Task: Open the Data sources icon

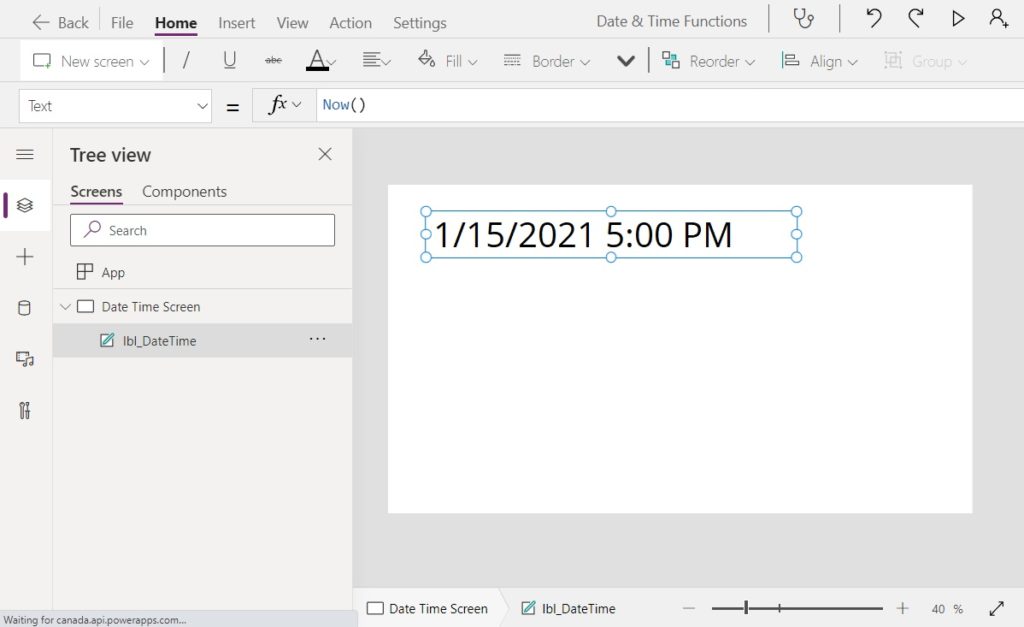Action: tap(25, 307)
